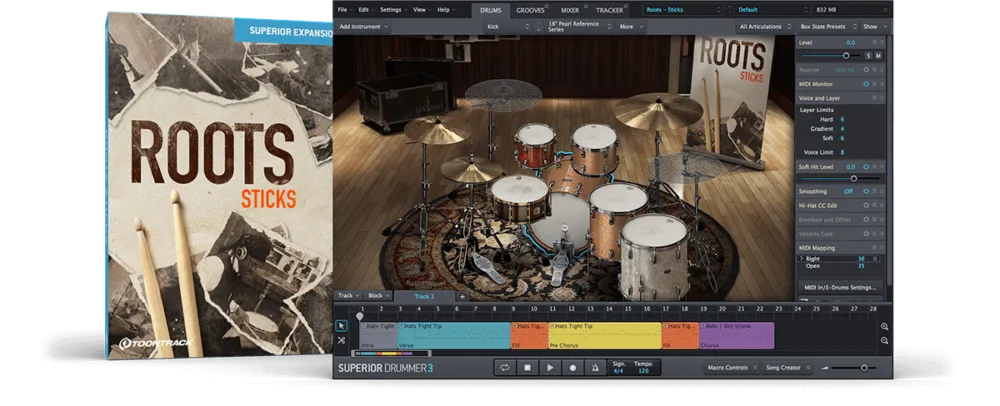Enable the Velocity Gate power toggle

(x=866, y=234)
